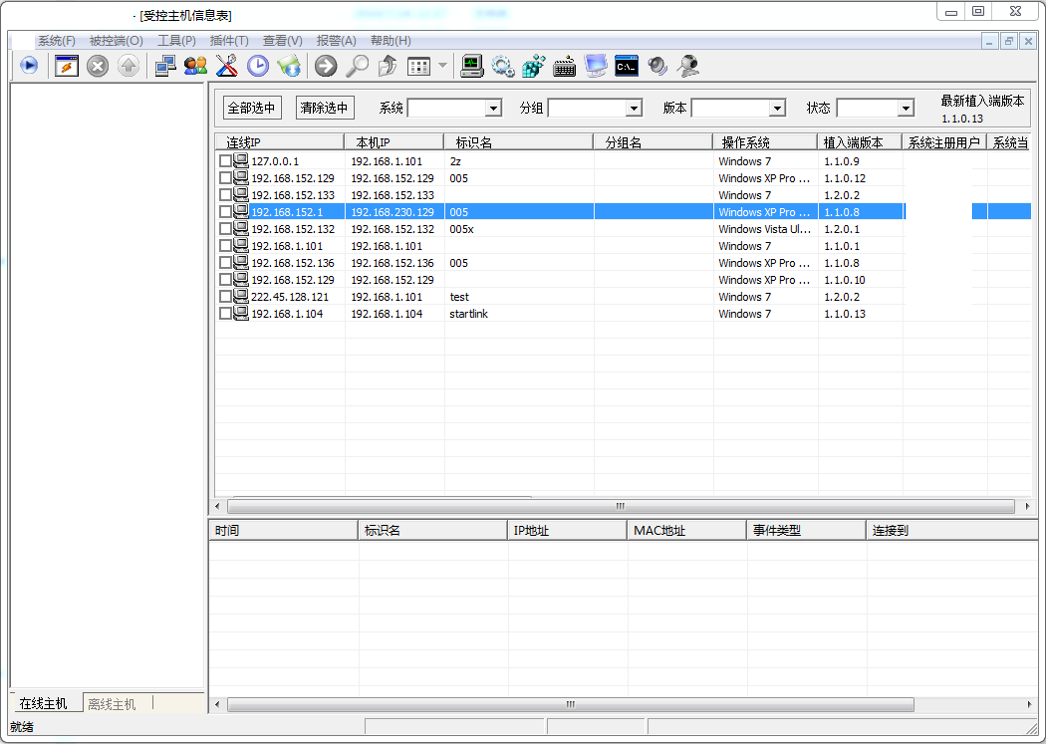1046x744 pixels.
Task: Expand the 系统 filter dropdown
Action: click(493, 108)
